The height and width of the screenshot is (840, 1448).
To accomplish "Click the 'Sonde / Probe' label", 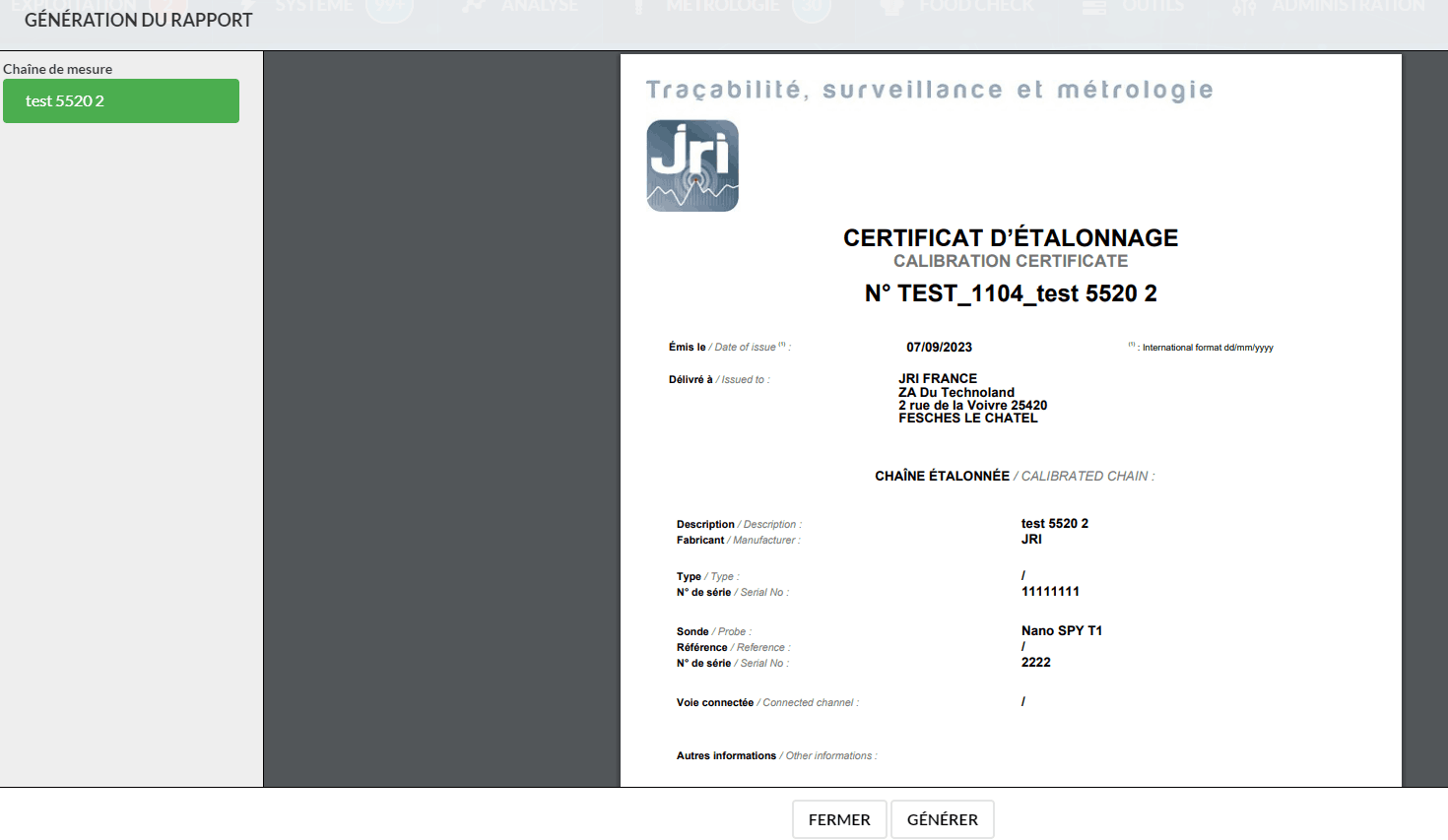I will 713,631.
